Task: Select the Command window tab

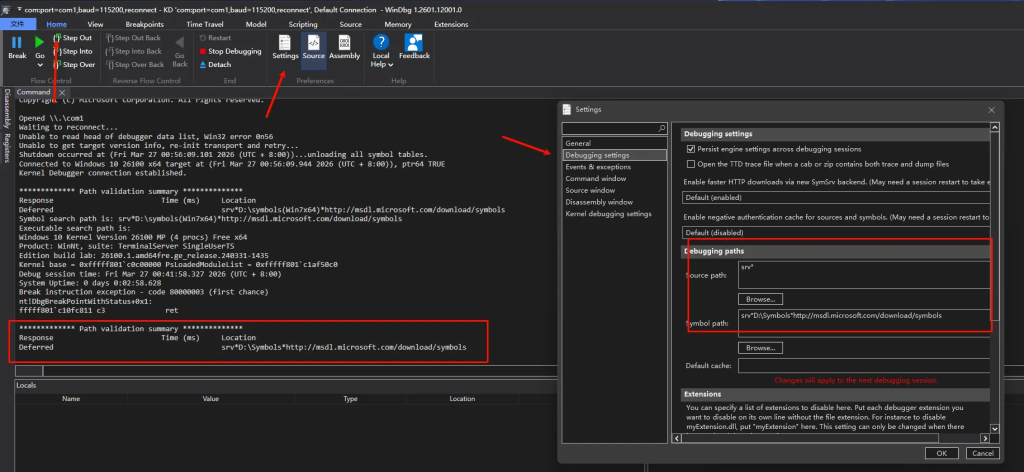Action: click(34, 93)
